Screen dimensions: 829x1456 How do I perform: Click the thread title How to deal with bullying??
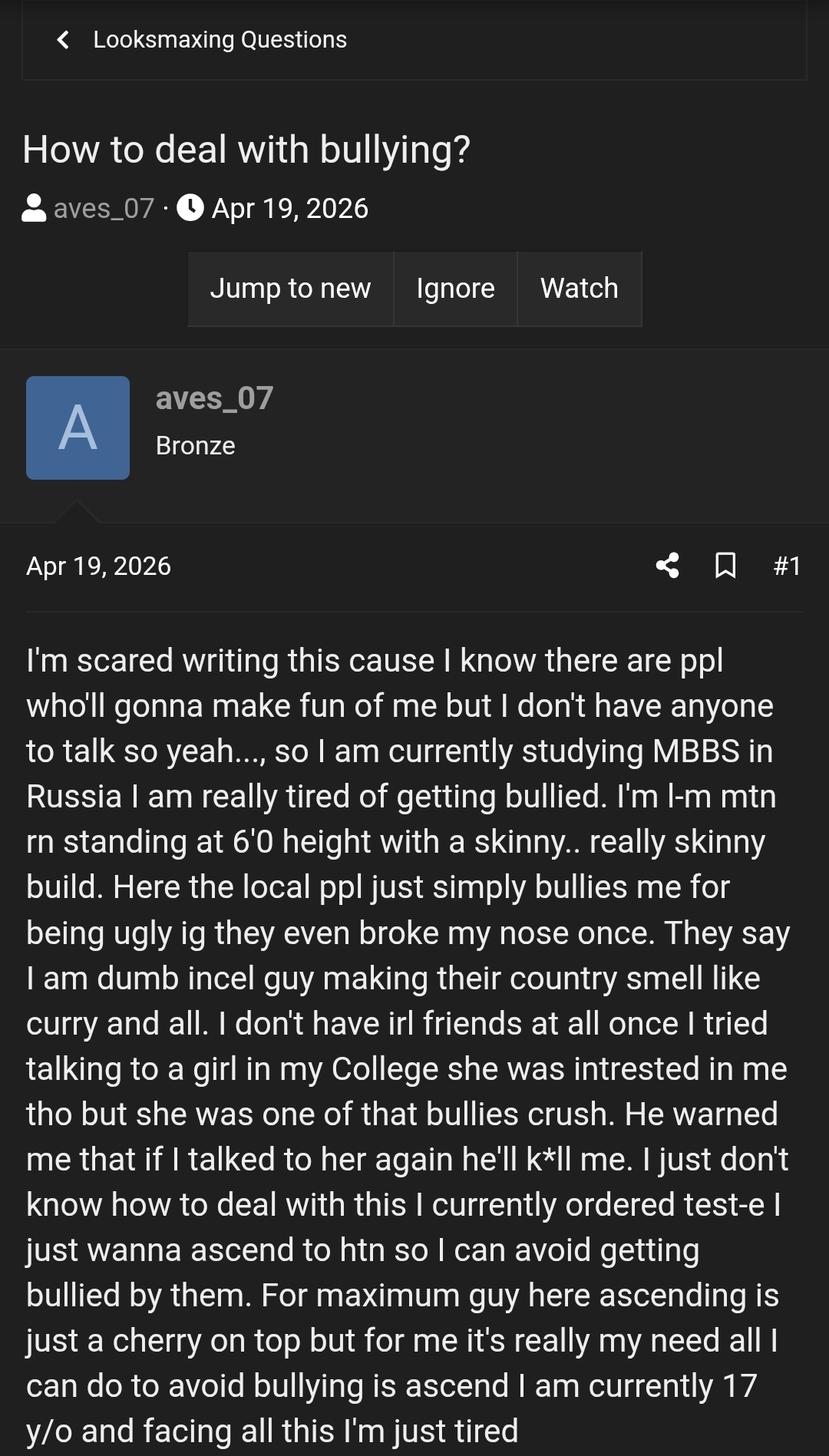coord(246,149)
